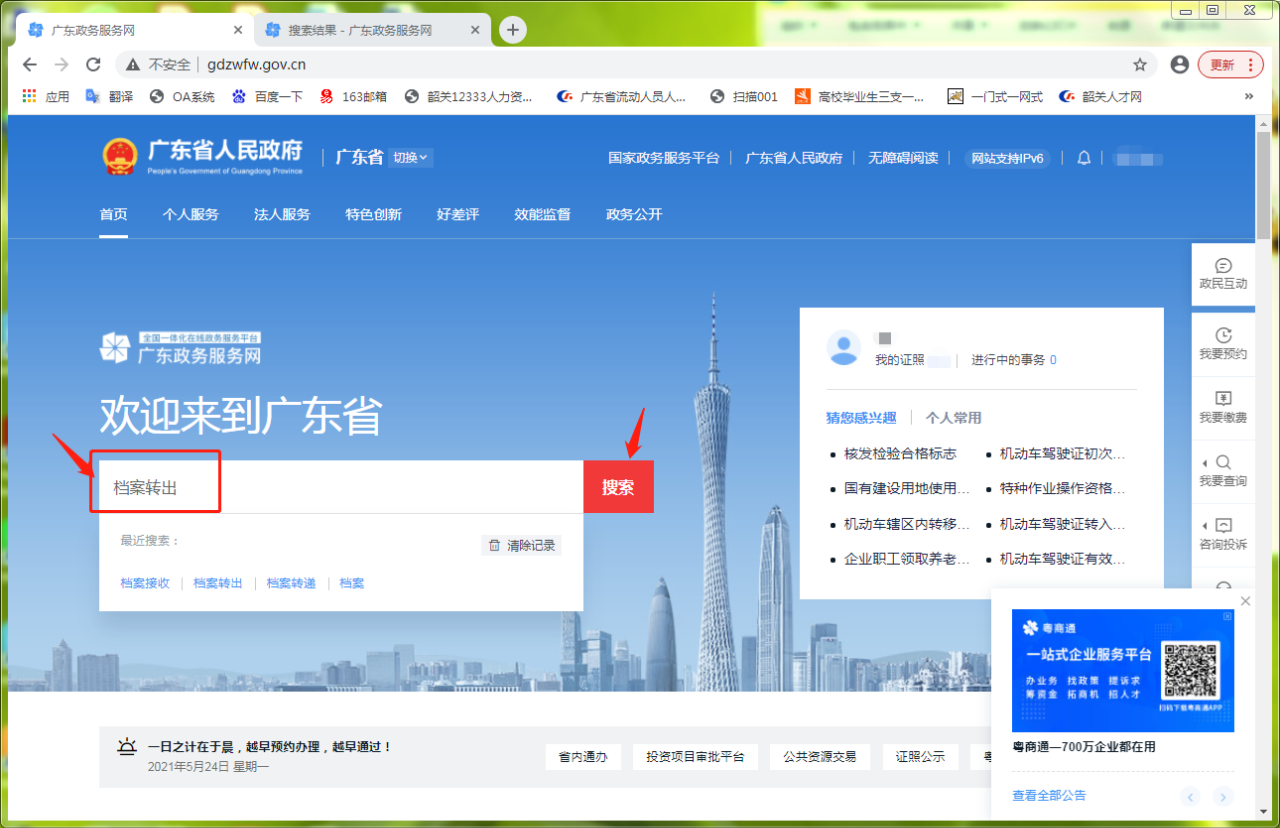1280x828 pixels.
Task: Click the 档案转出 search input field
Action: coord(340,488)
